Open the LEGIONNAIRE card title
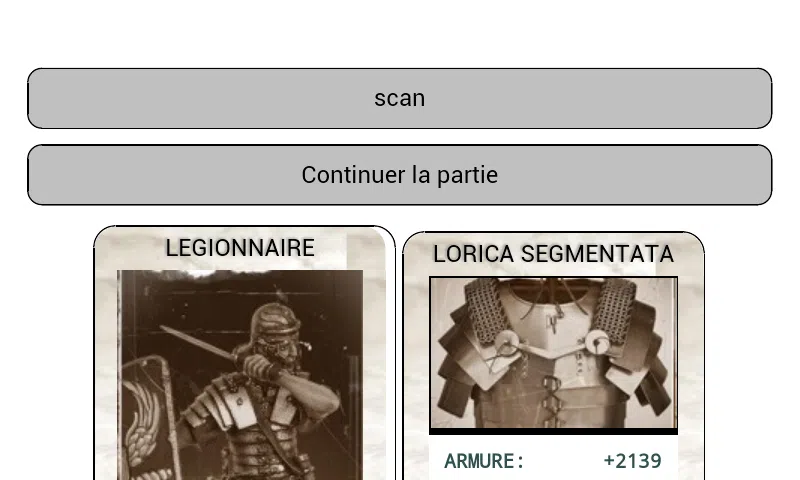 point(240,248)
